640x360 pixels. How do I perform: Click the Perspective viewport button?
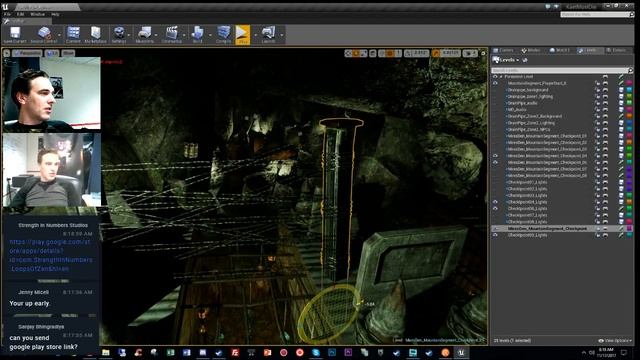(x=27, y=53)
